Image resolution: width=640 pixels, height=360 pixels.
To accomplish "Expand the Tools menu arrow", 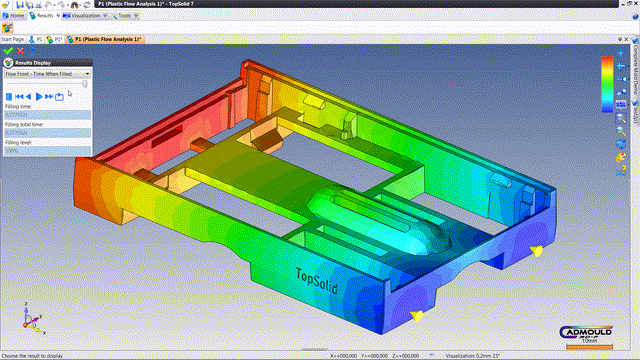I will point(136,16).
